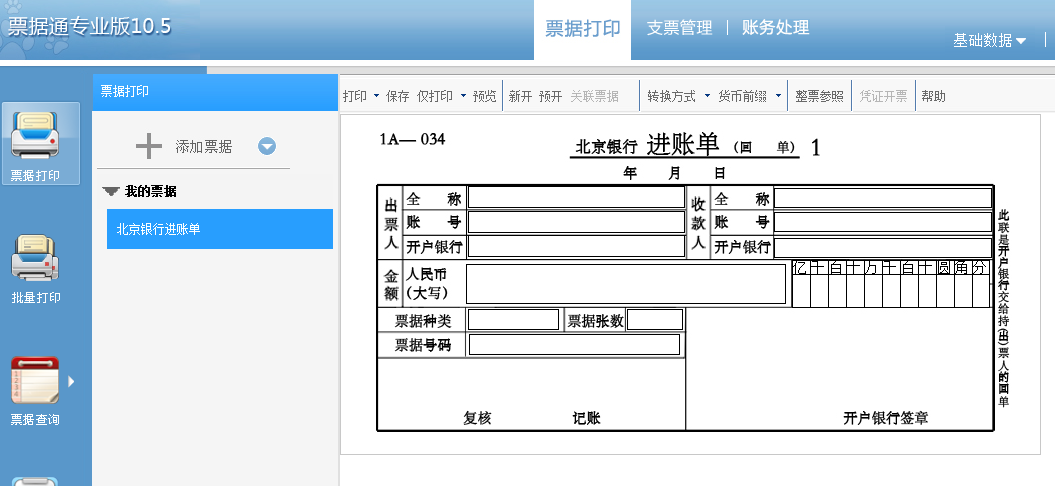Open the 票据查询 calendar icon
The image size is (1055, 486).
pos(35,380)
